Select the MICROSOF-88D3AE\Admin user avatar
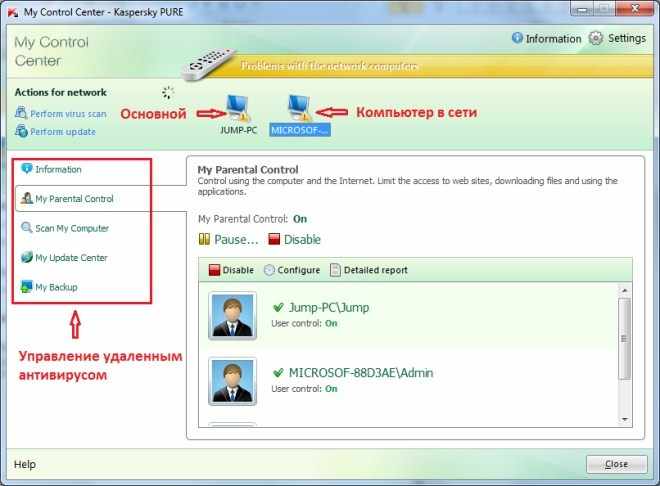 pos(232,381)
